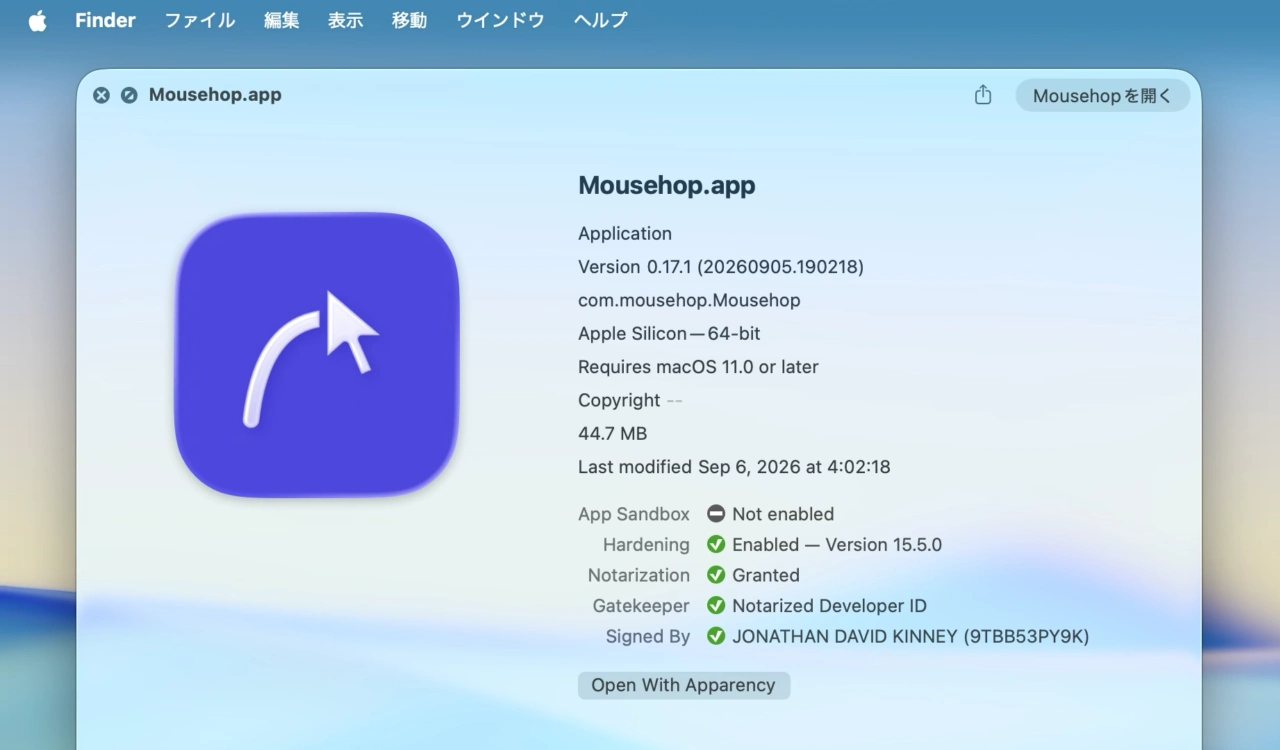Click the Not enabled status text
The height and width of the screenshot is (750, 1280).
[783, 514]
